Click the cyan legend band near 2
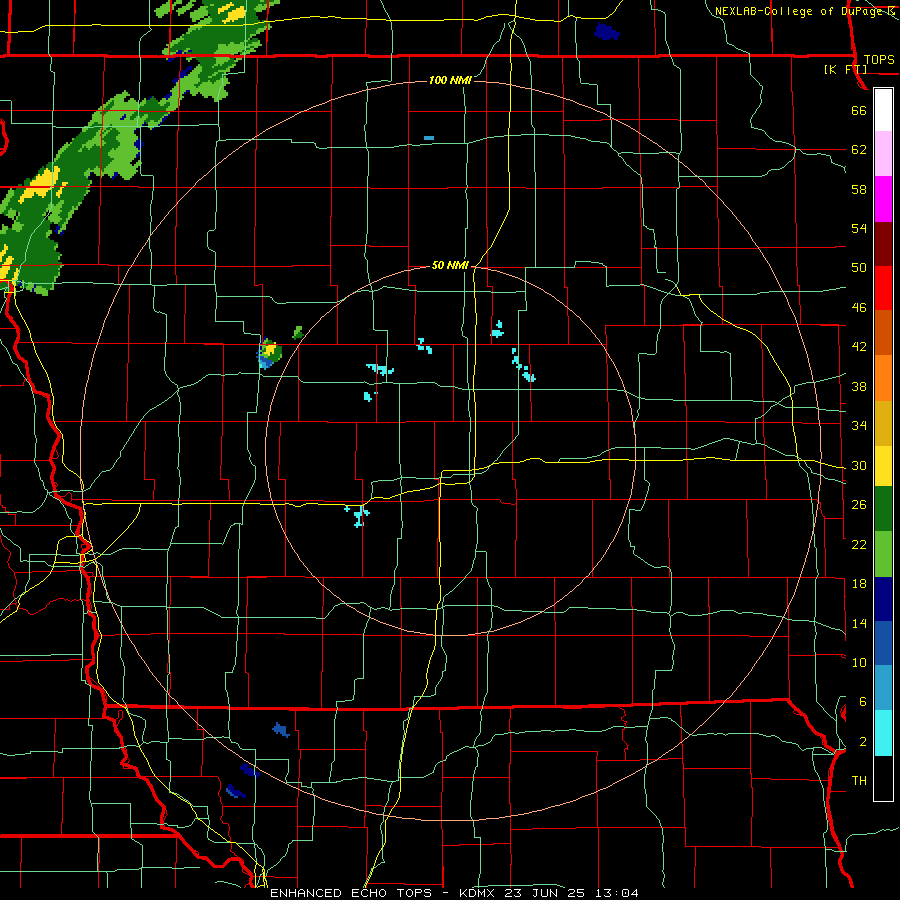Screen dimensions: 900x900 tap(883, 733)
